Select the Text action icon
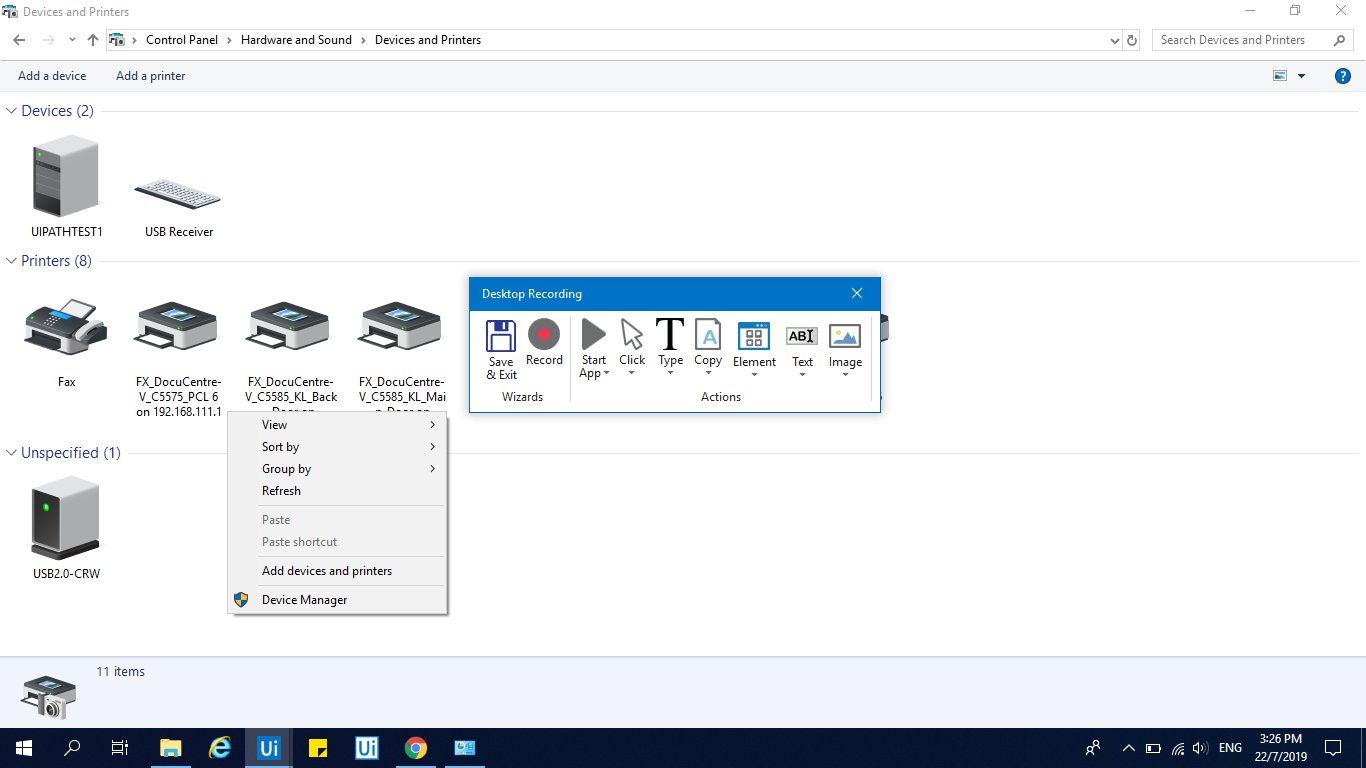This screenshot has width=1366, height=768. 802,336
